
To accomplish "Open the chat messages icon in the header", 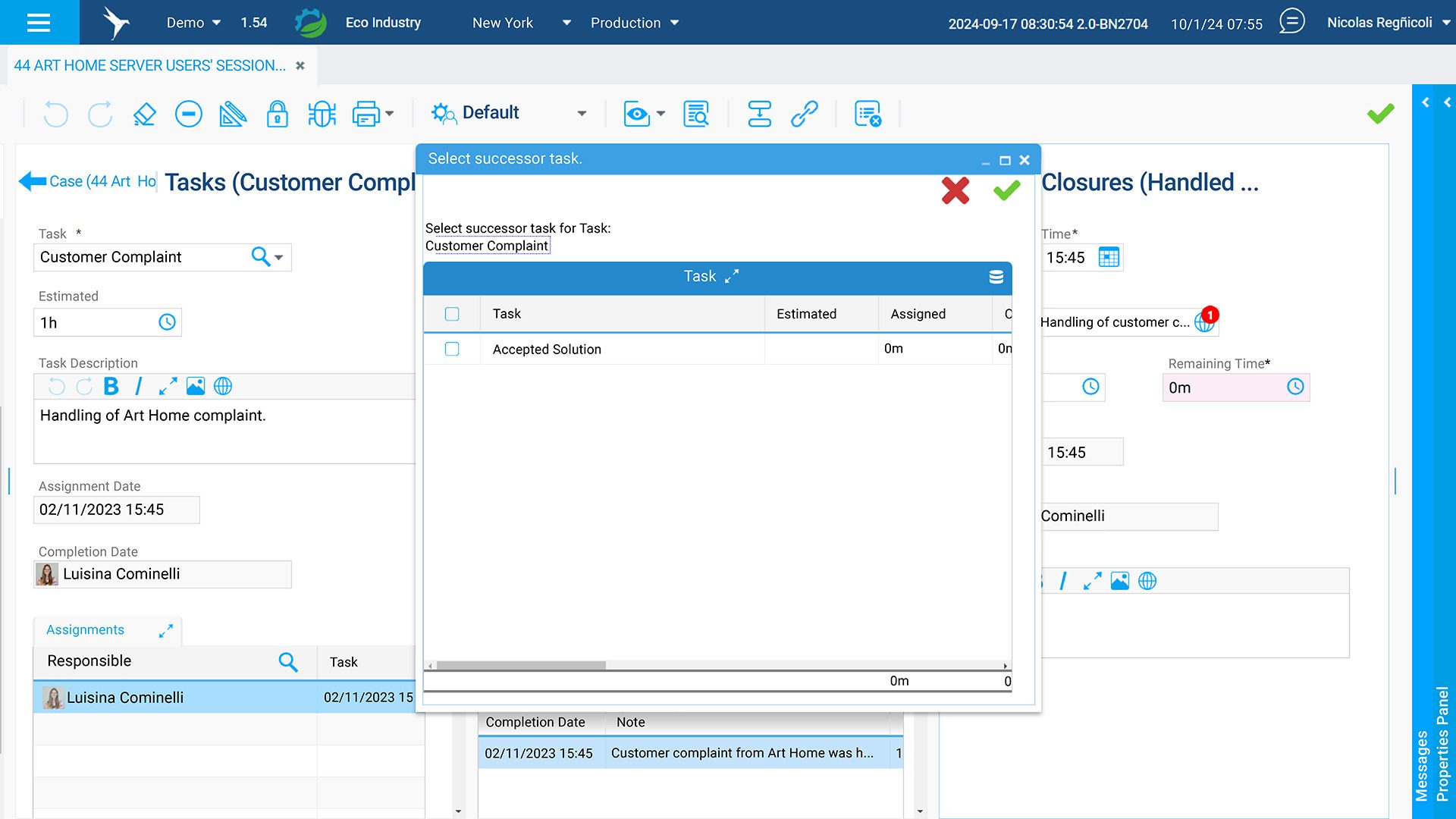I will [1291, 21].
